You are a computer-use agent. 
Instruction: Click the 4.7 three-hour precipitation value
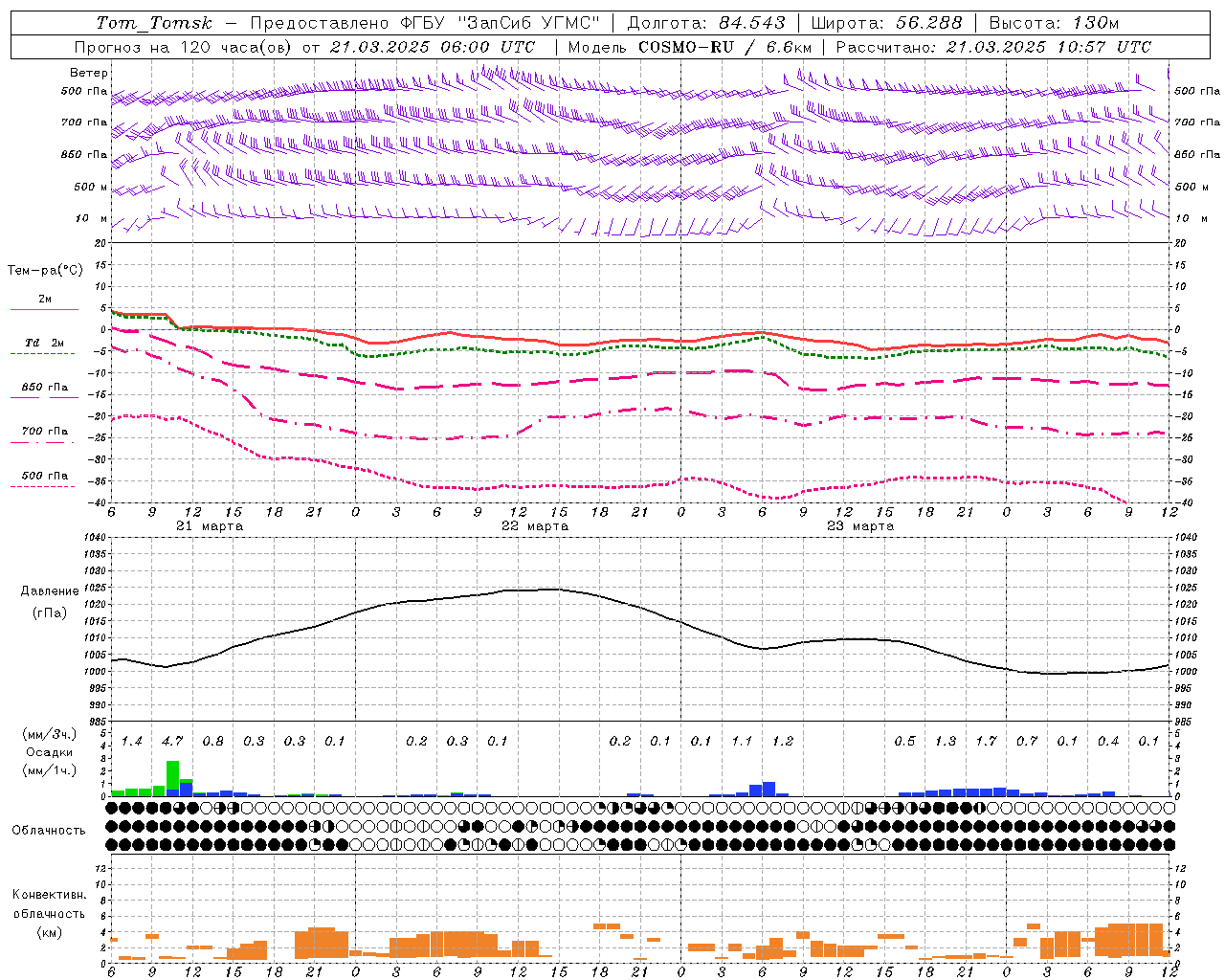(172, 741)
